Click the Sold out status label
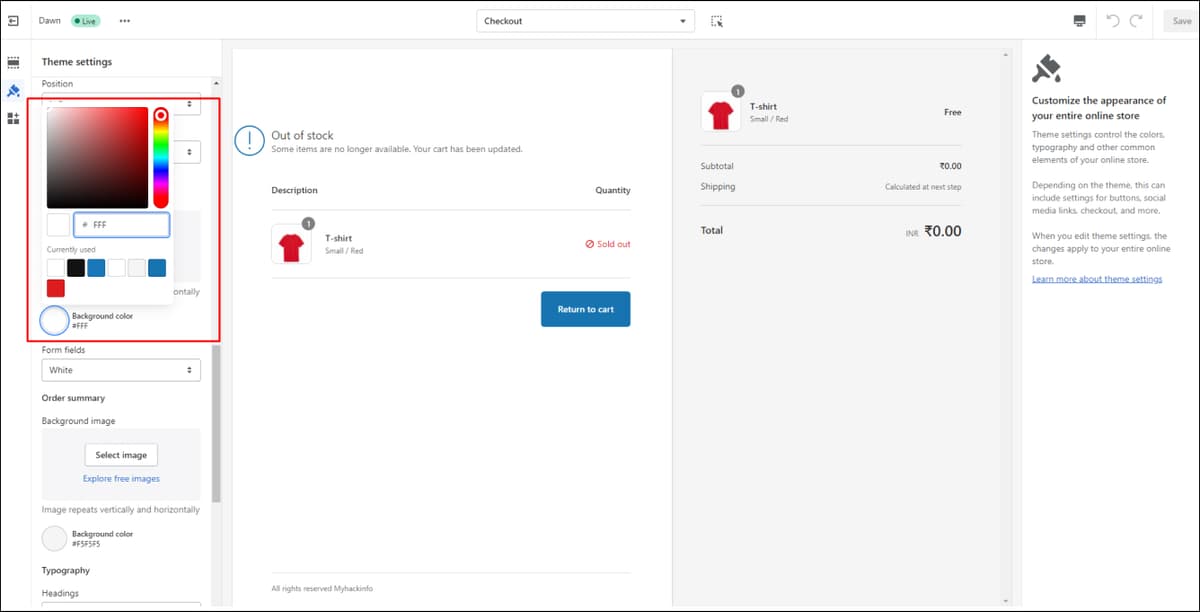Image resolution: width=1200 pixels, height=612 pixels. coord(608,244)
